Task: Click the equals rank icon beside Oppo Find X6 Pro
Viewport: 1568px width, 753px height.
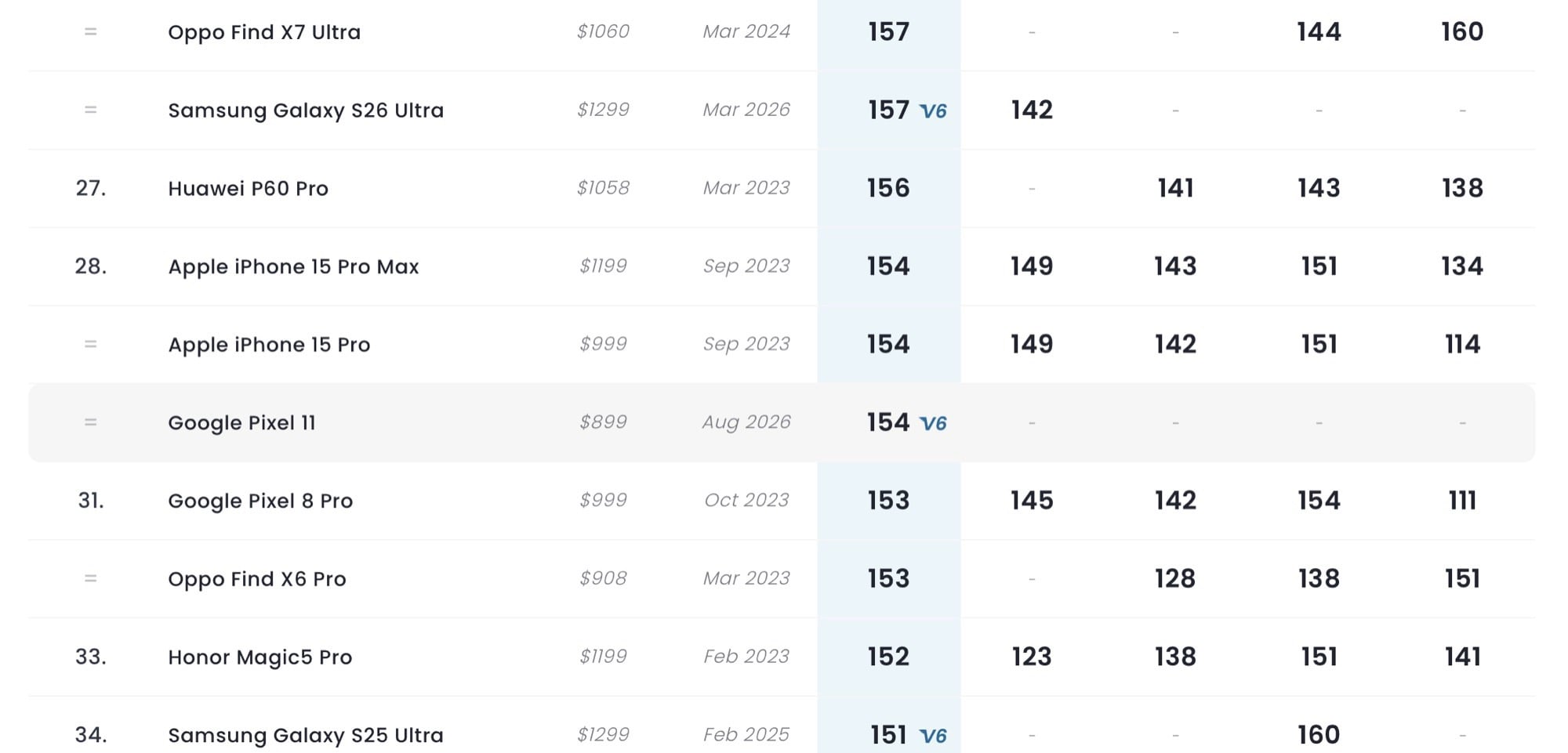Action: click(x=91, y=578)
